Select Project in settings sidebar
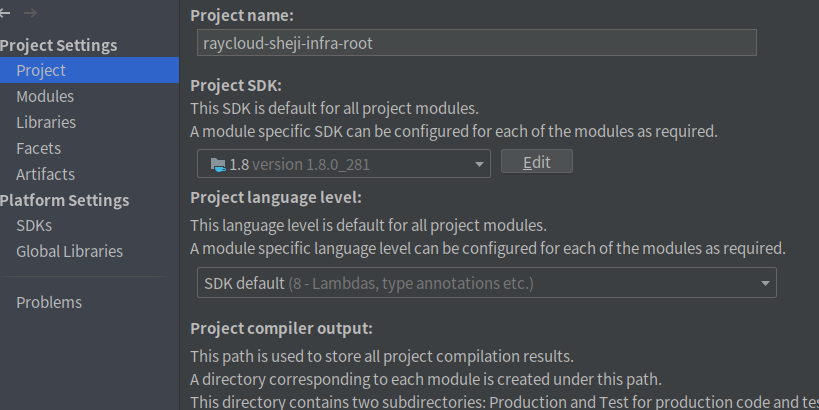819x410 pixels. coord(41,70)
